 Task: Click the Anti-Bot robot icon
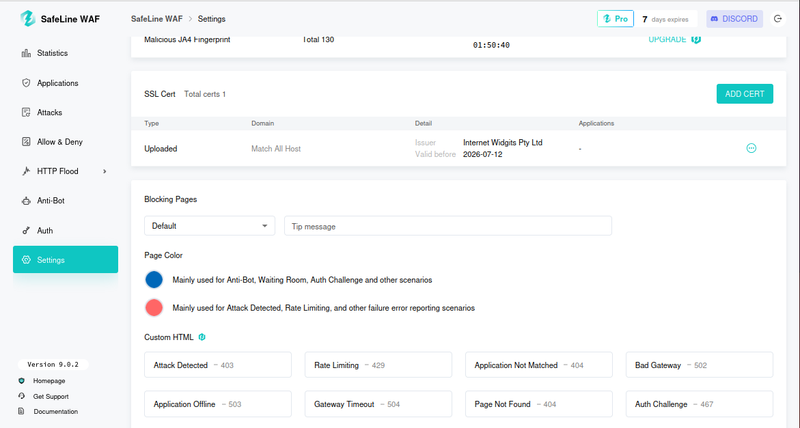pyautogui.click(x=26, y=201)
